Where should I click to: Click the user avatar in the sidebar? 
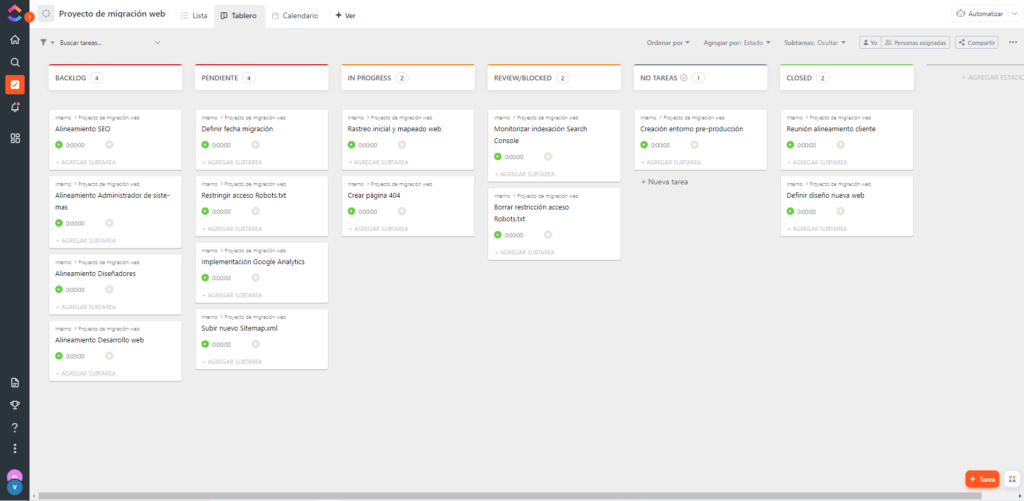(x=14, y=486)
